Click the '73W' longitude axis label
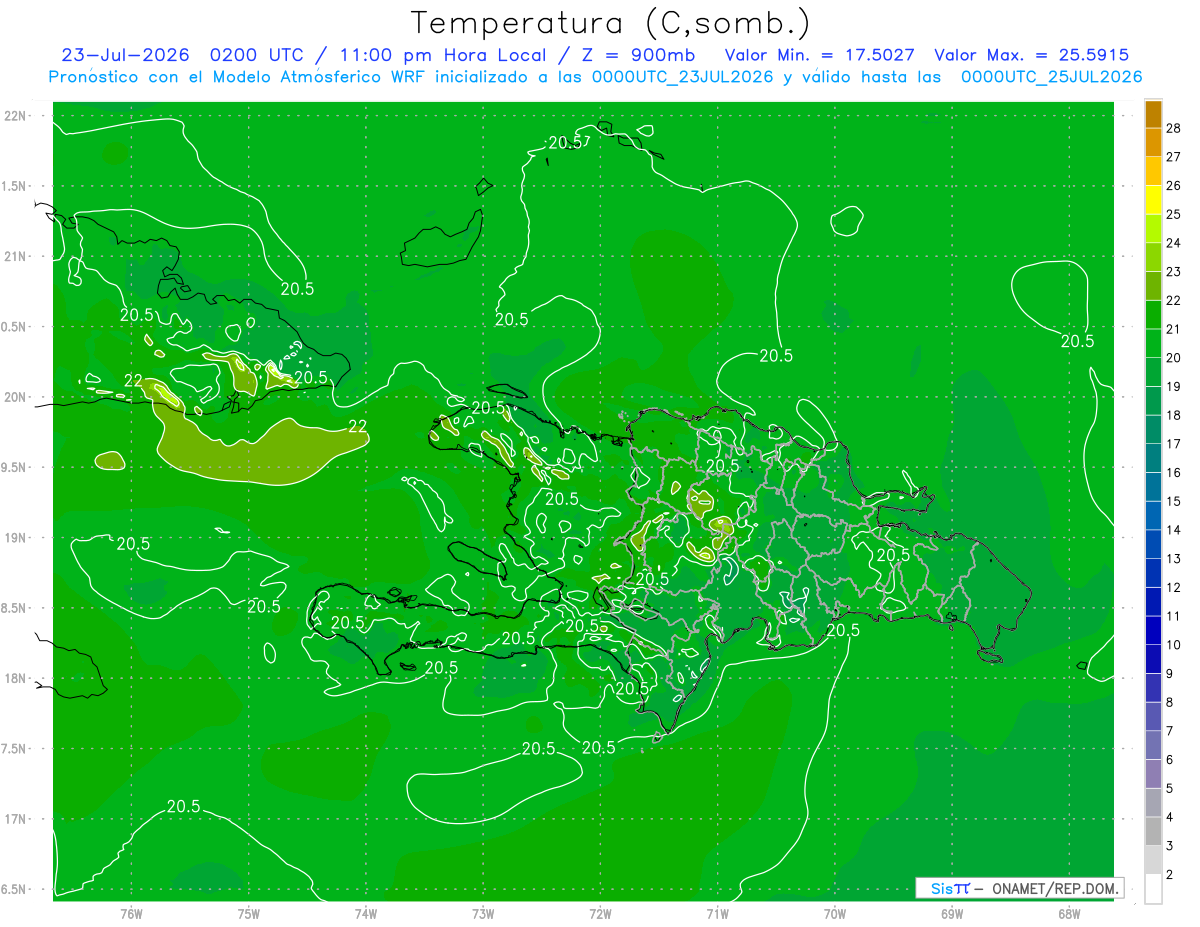This screenshot has height=927, width=1200. tap(483, 914)
